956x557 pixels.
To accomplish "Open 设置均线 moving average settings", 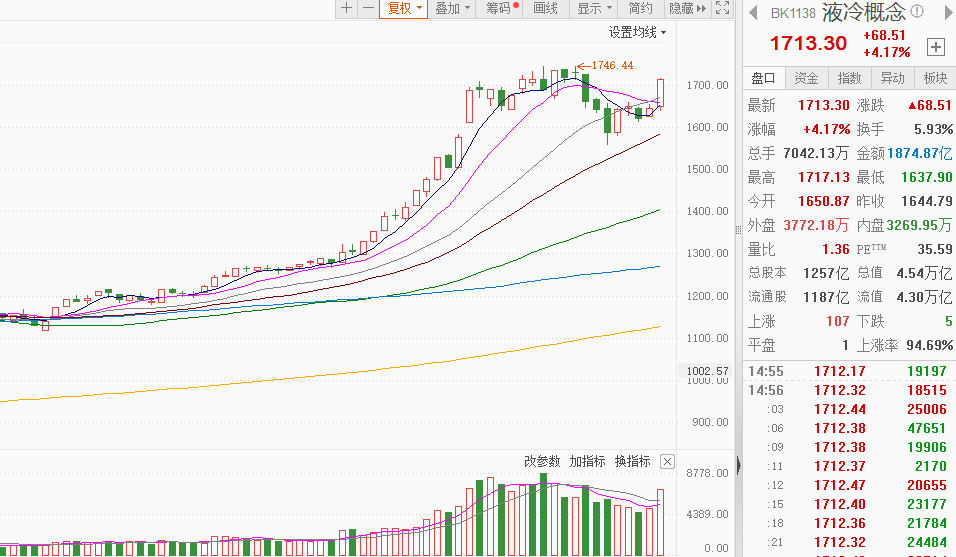I will 637,32.
